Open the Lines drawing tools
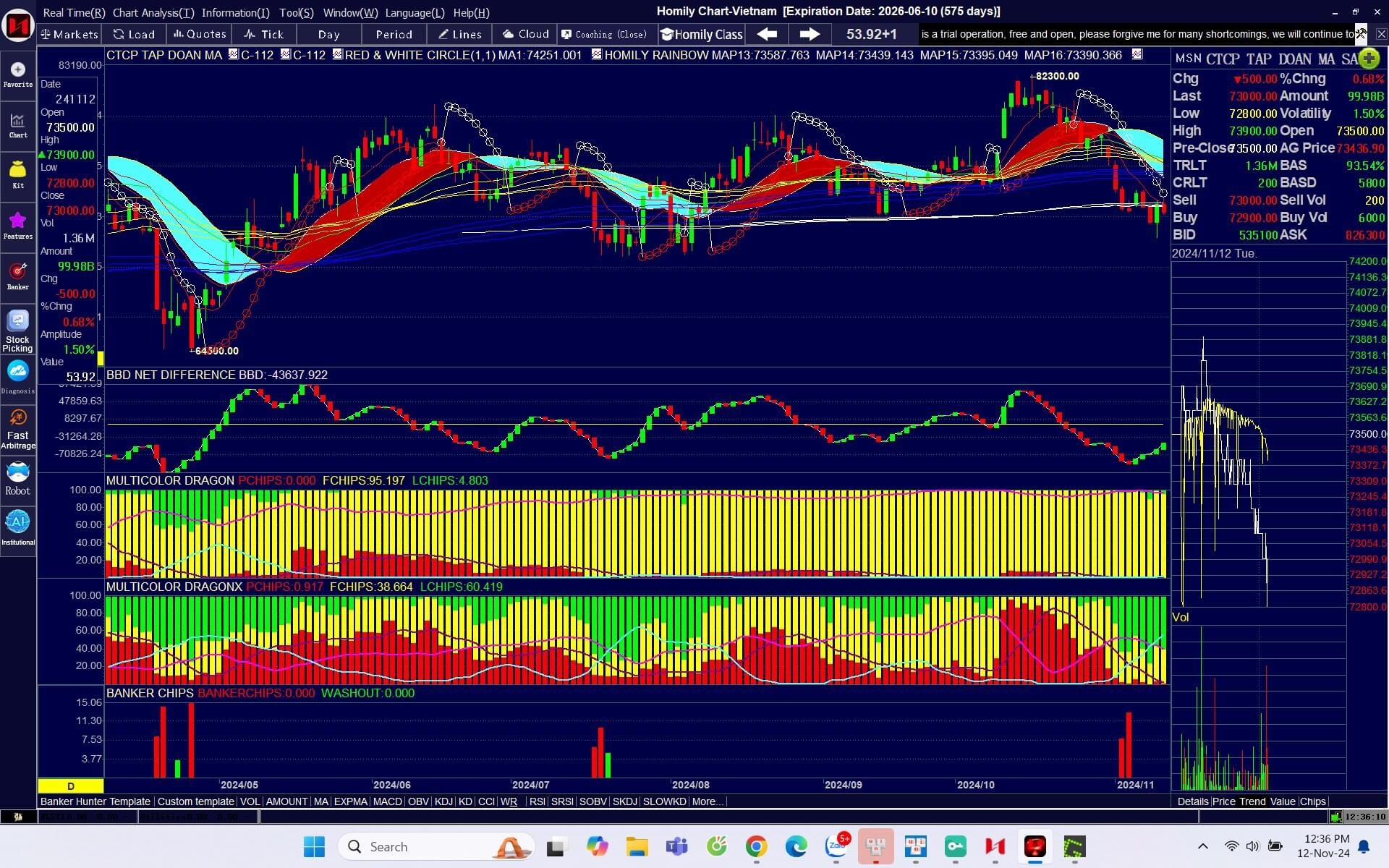The width and height of the screenshot is (1389, 868). [459, 34]
